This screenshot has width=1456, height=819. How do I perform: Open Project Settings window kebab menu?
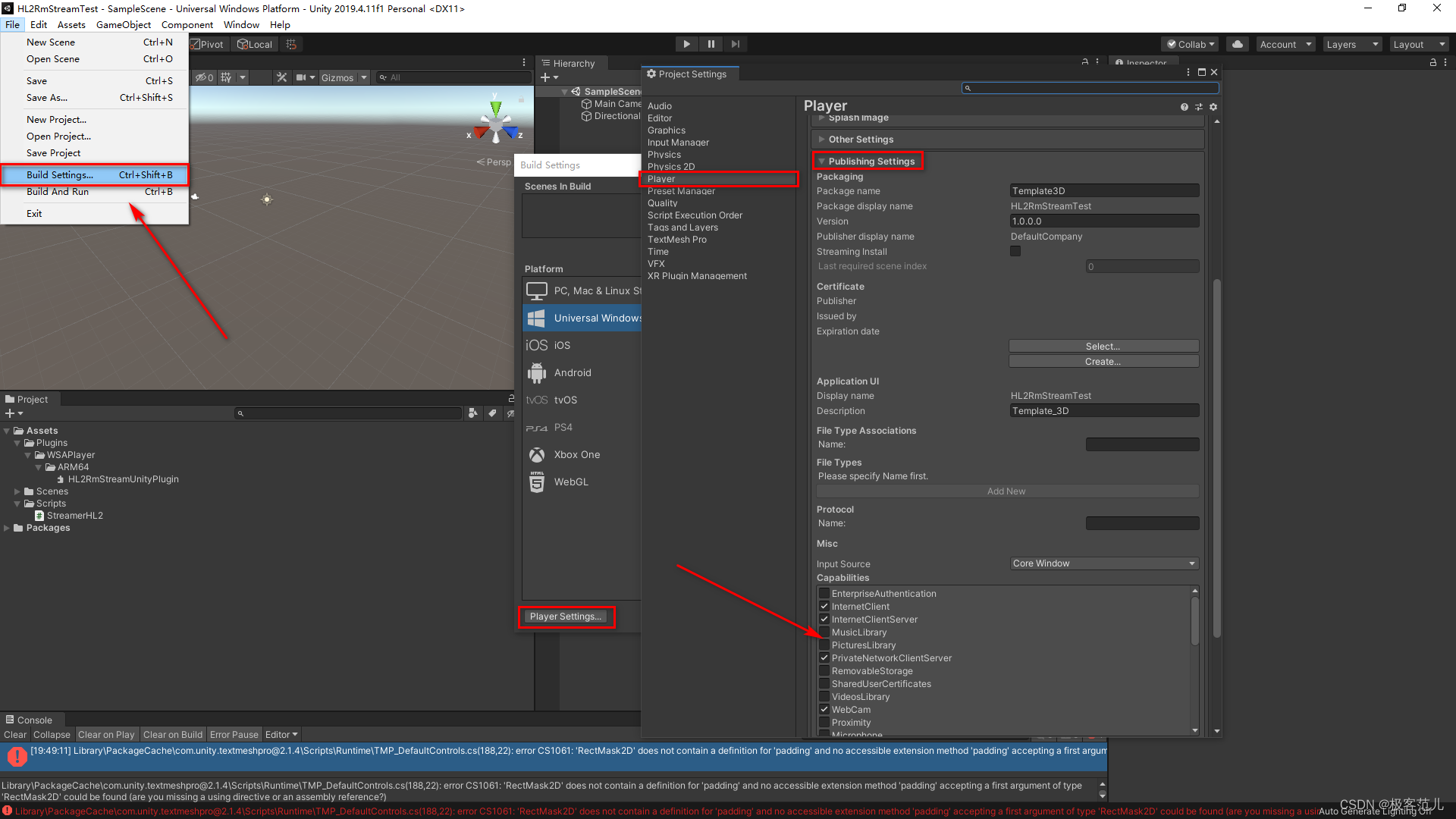click(x=1188, y=72)
